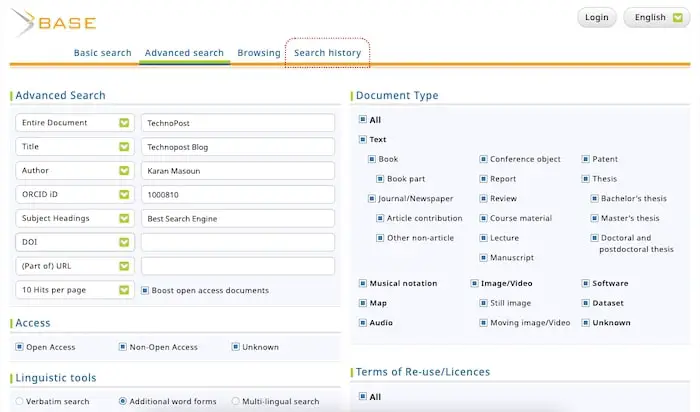
Task: Toggle the Still image checkbox
Action: (x=483, y=303)
